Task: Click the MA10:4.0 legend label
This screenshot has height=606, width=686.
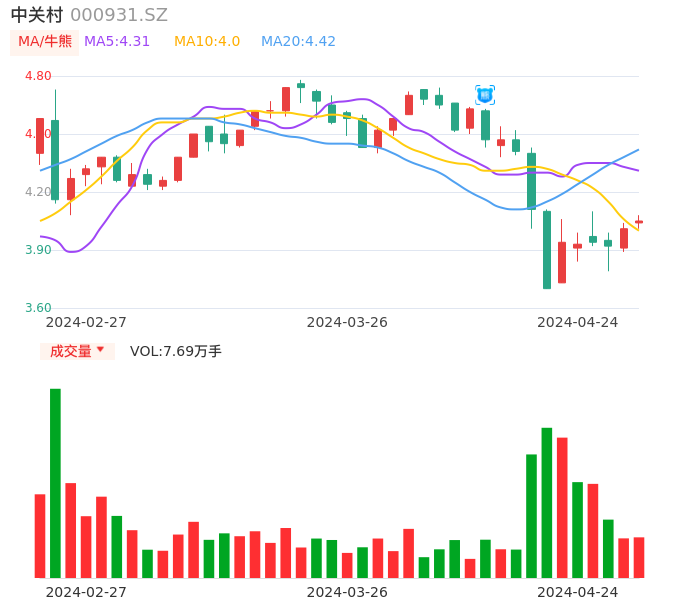Action: coord(207,42)
